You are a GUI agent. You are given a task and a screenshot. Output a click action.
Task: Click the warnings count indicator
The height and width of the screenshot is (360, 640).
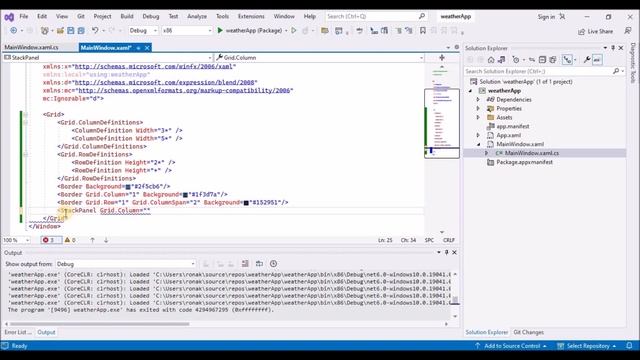pyautogui.click(x=70, y=240)
